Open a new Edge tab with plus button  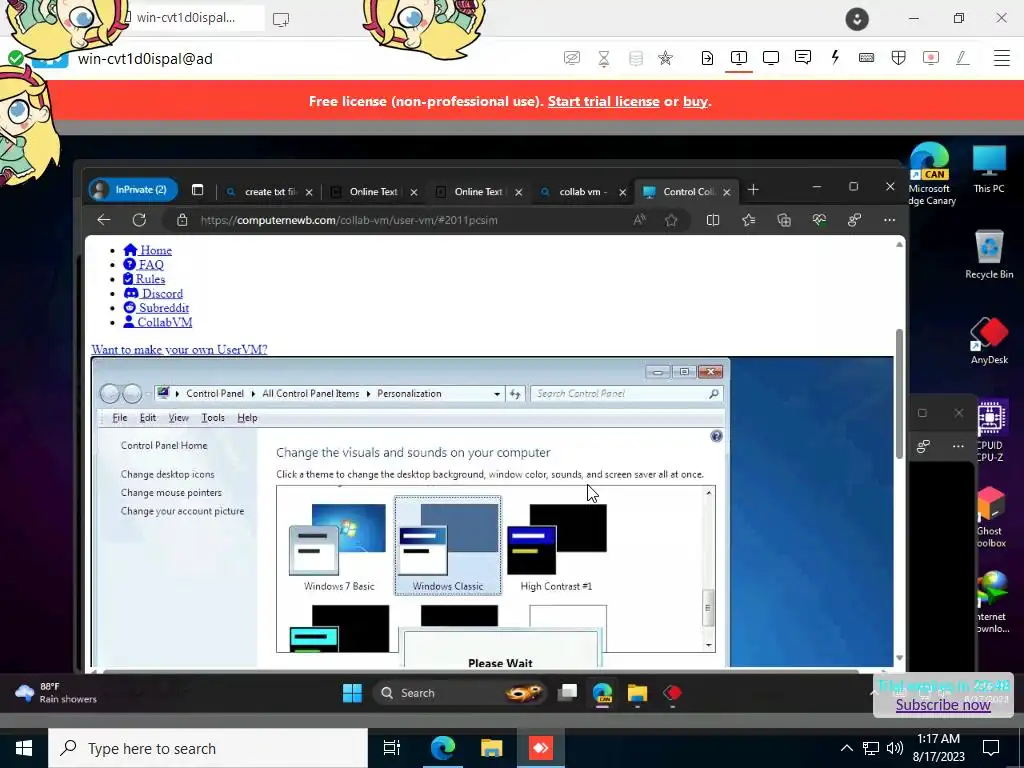pyautogui.click(x=753, y=189)
